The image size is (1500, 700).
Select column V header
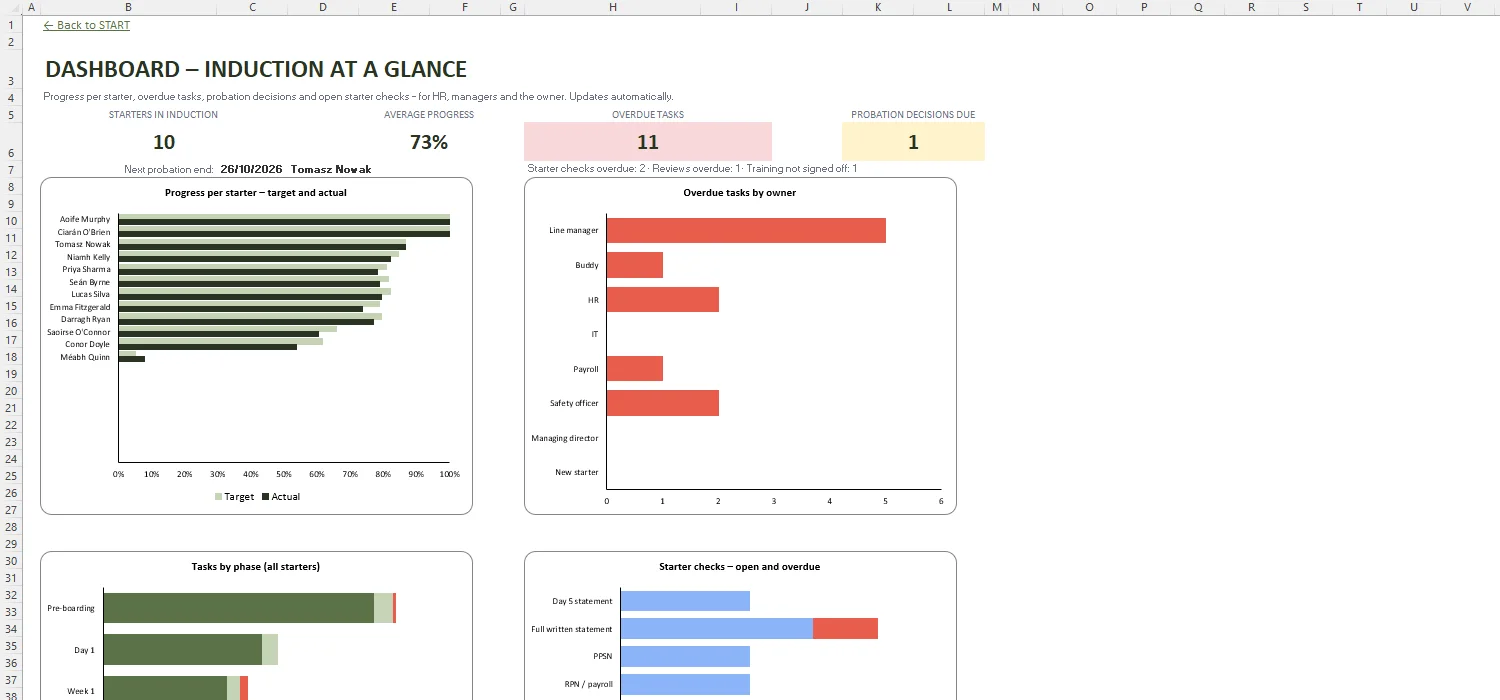pyautogui.click(x=1467, y=7)
